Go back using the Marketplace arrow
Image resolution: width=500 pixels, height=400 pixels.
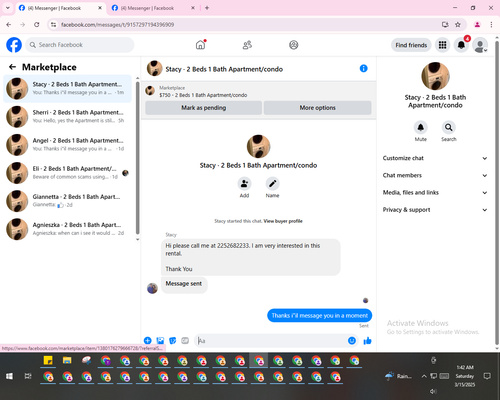coord(12,67)
